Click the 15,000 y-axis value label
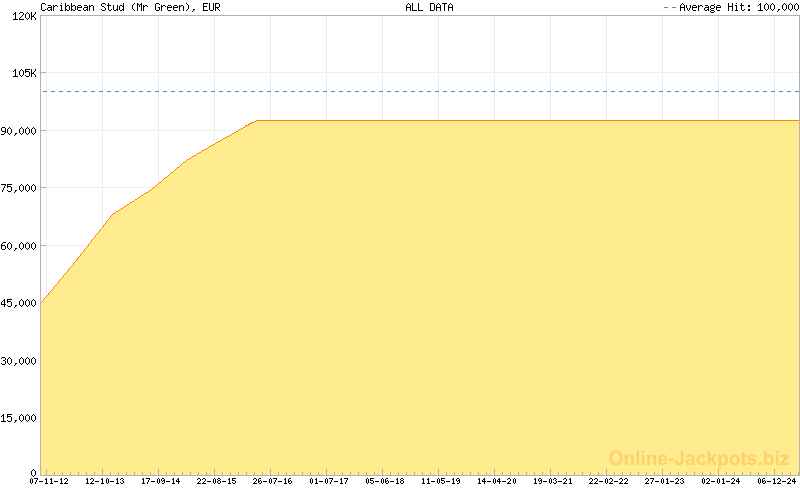The image size is (800, 490). click(x=19, y=418)
